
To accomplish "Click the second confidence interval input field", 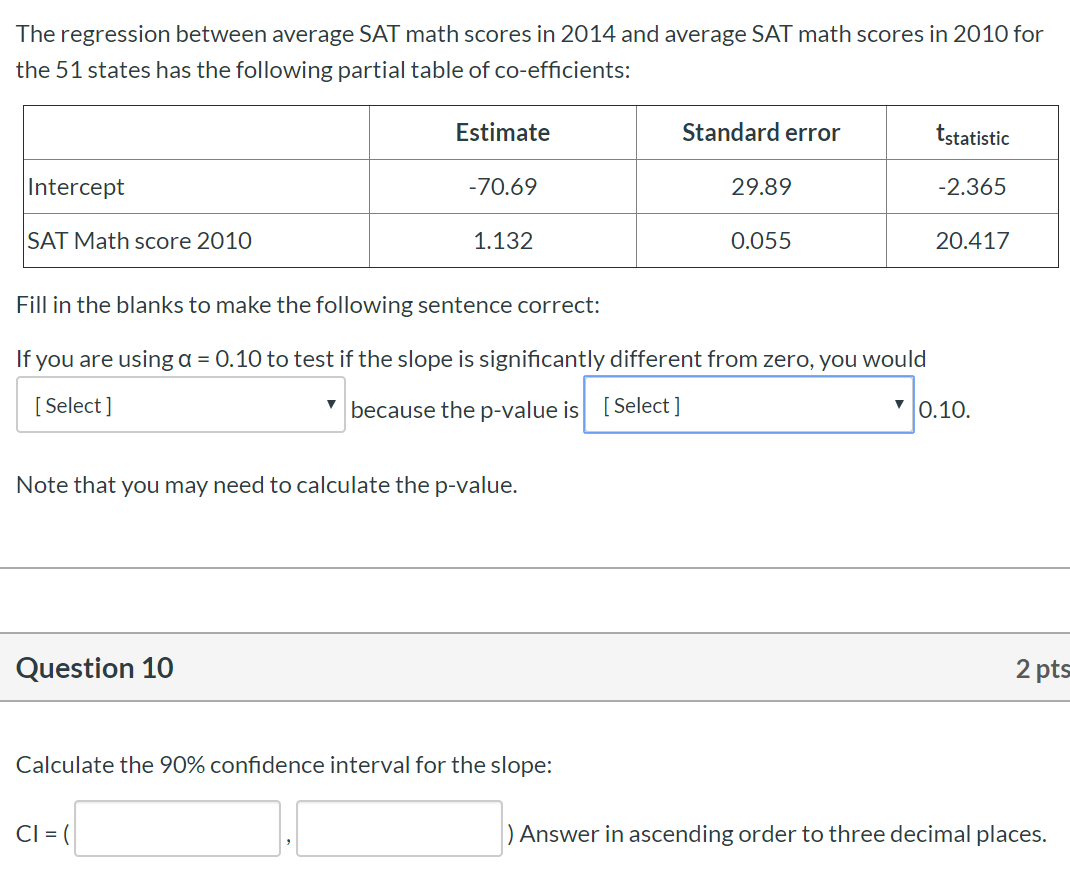I will (x=398, y=829).
